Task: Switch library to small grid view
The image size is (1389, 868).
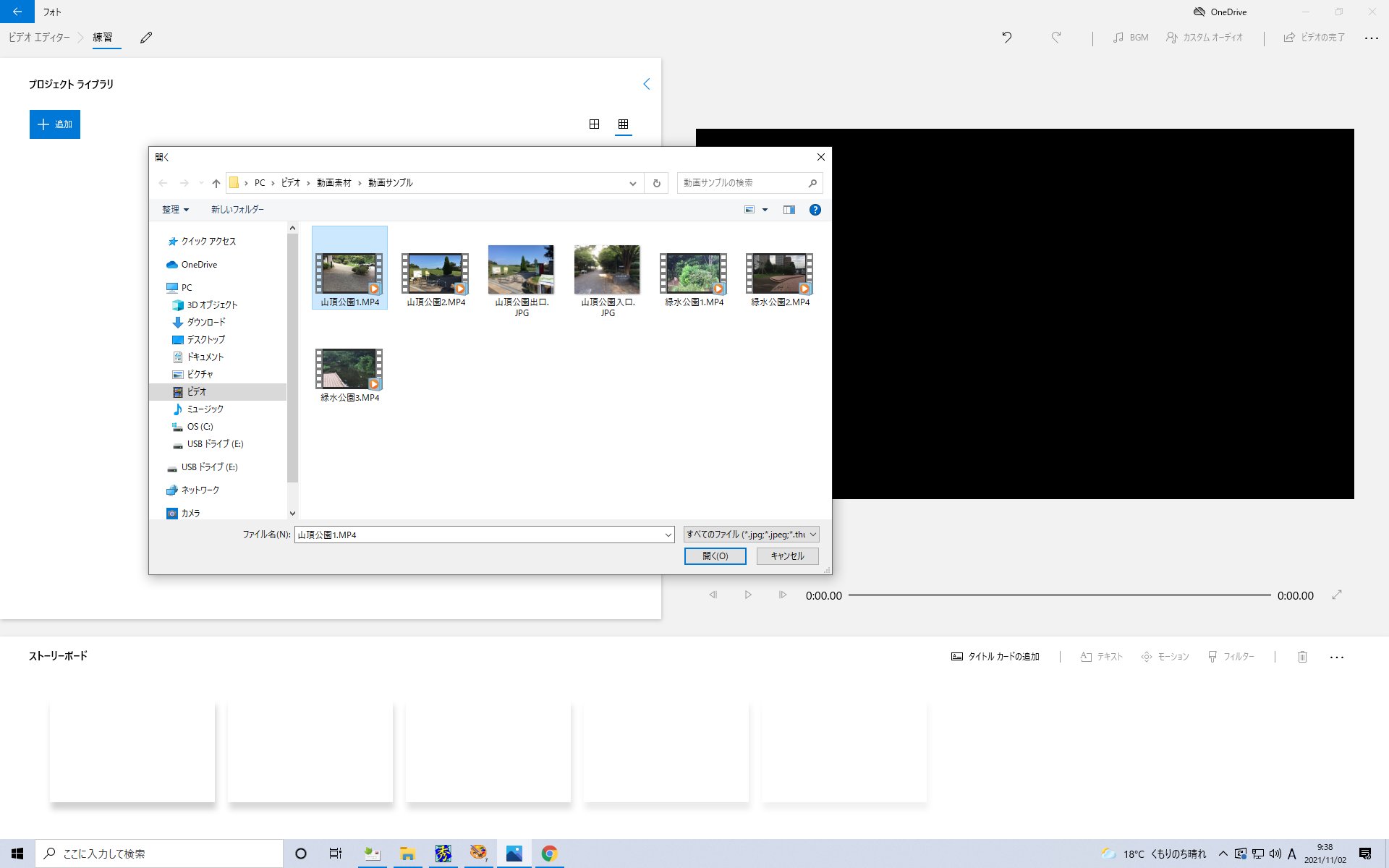Action: [x=623, y=124]
